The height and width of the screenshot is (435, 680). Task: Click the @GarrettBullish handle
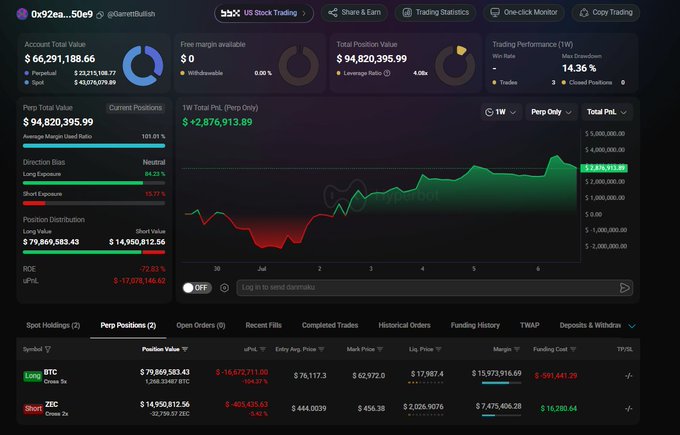[x=131, y=14]
